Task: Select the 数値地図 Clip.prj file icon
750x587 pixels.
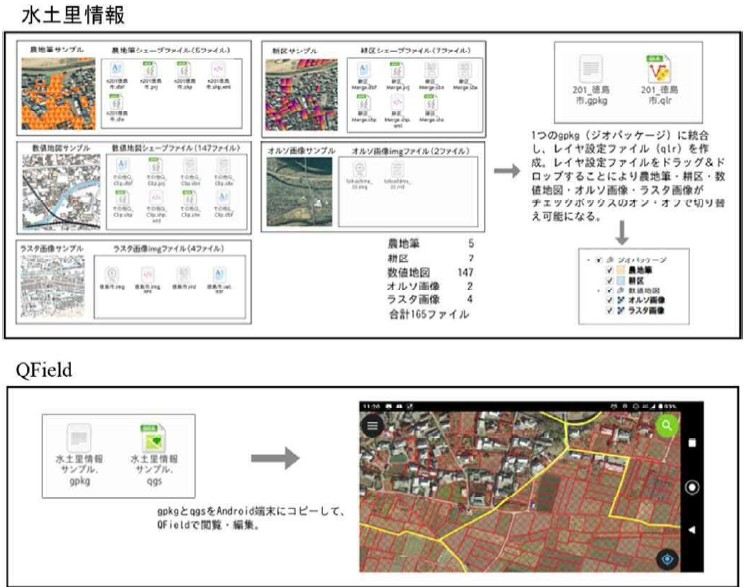Action: click(155, 166)
